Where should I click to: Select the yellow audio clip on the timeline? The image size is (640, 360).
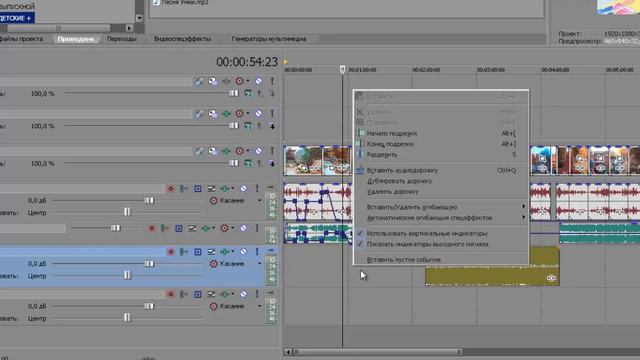492,266
